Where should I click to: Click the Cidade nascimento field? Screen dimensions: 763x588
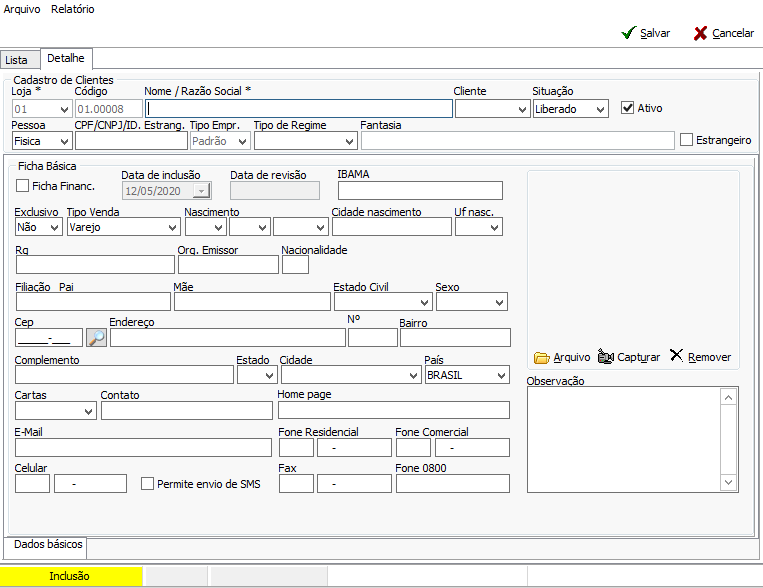392,227
